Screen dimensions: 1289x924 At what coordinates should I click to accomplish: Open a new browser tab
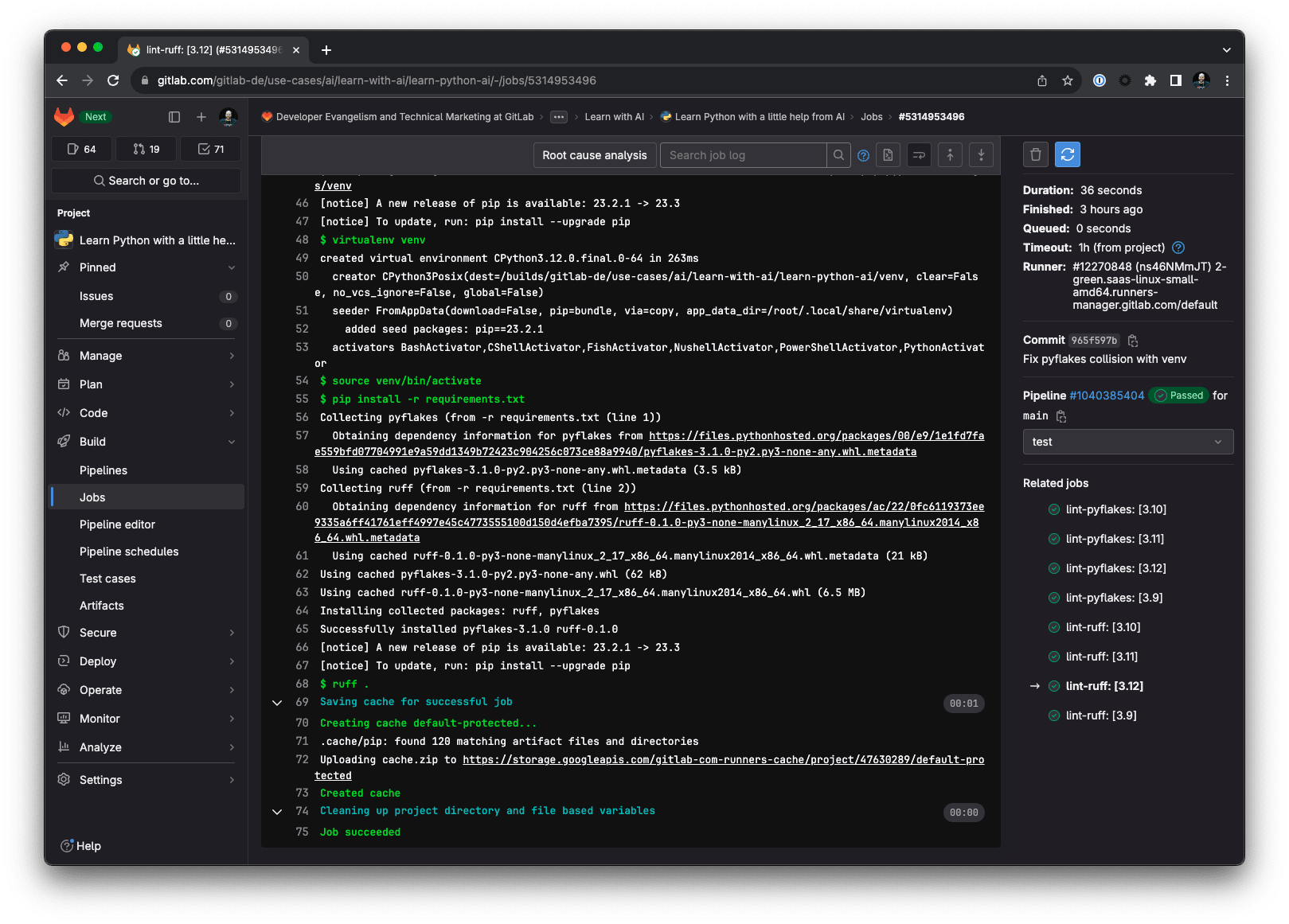(x=326, y=50)
